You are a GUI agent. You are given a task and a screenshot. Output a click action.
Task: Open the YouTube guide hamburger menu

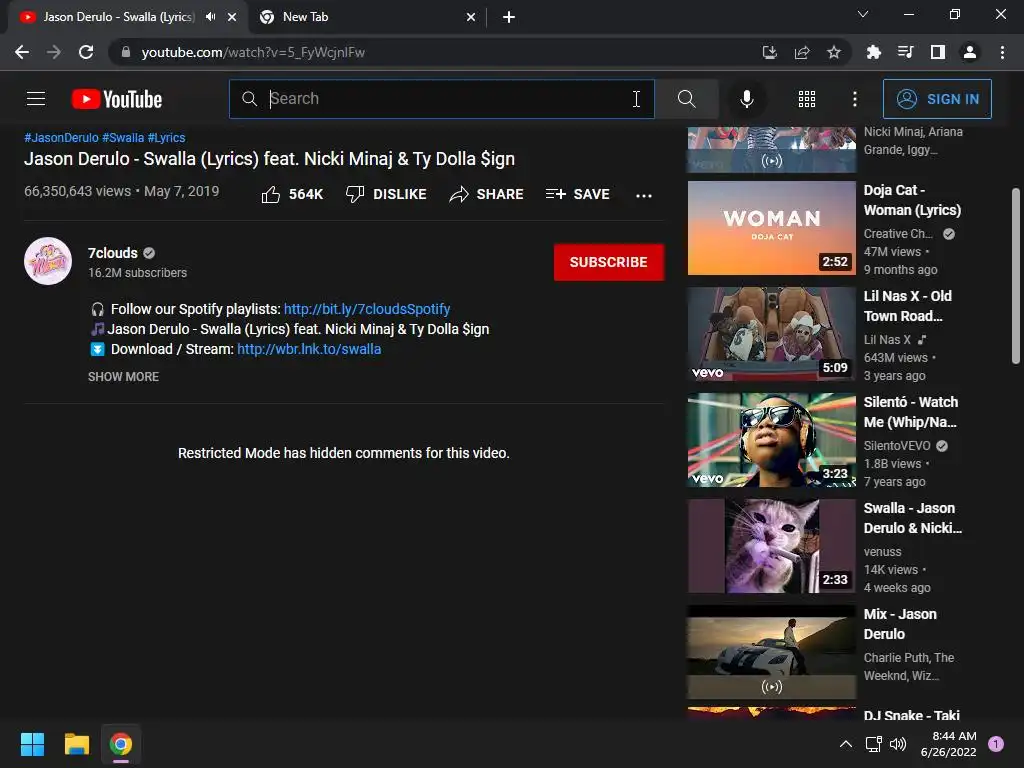36,99
